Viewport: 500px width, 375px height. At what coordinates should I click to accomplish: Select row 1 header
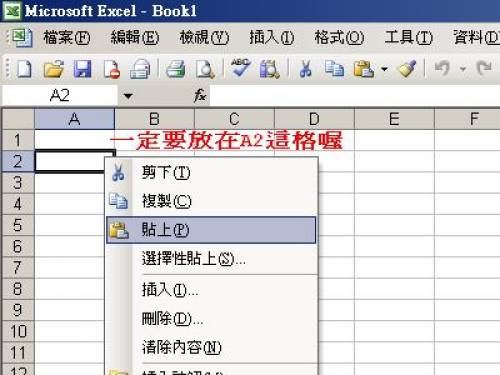click(18, 140)
